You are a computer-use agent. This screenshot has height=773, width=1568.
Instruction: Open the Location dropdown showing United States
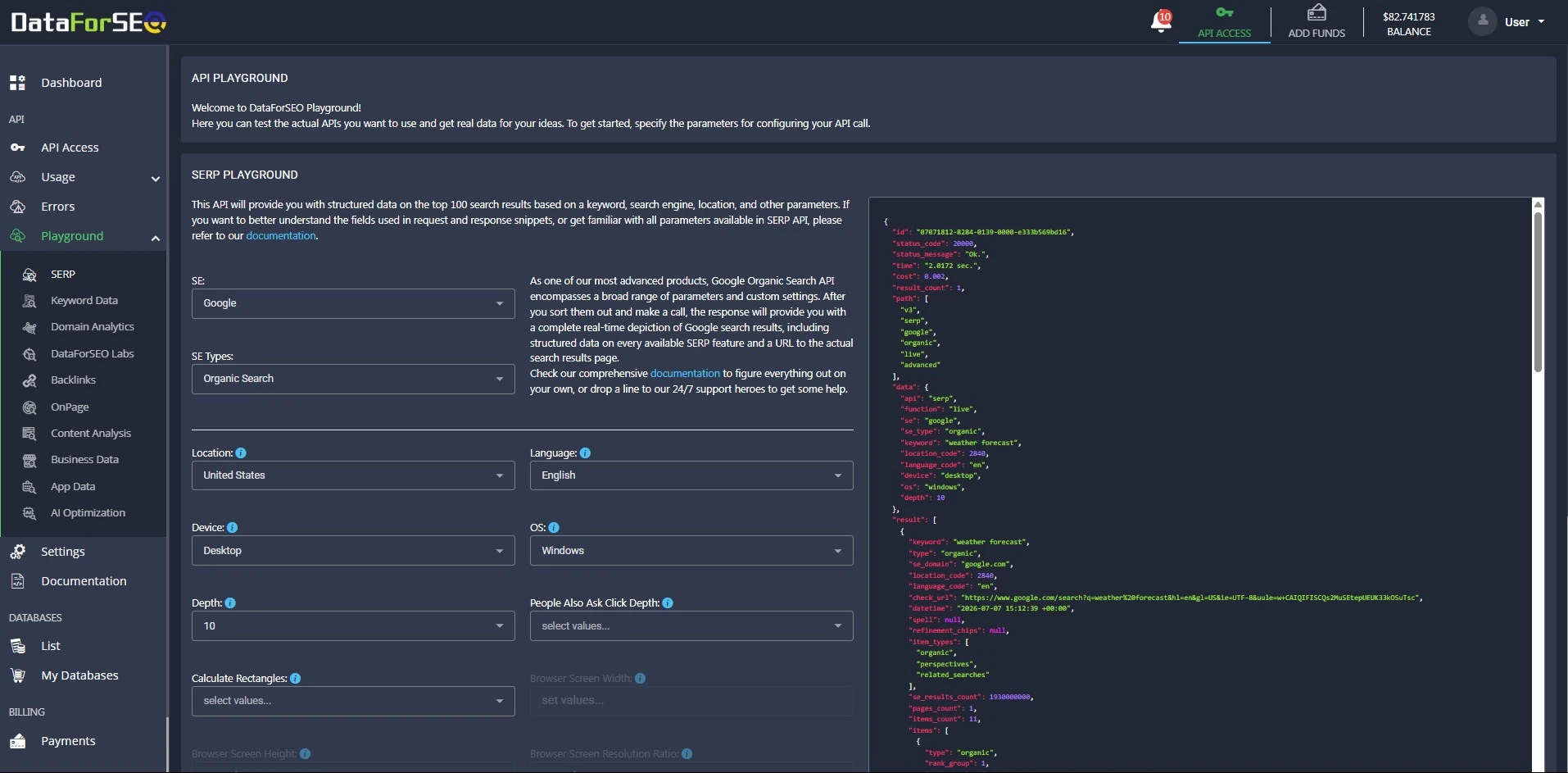pyautogui.click(x=353, y=475)
